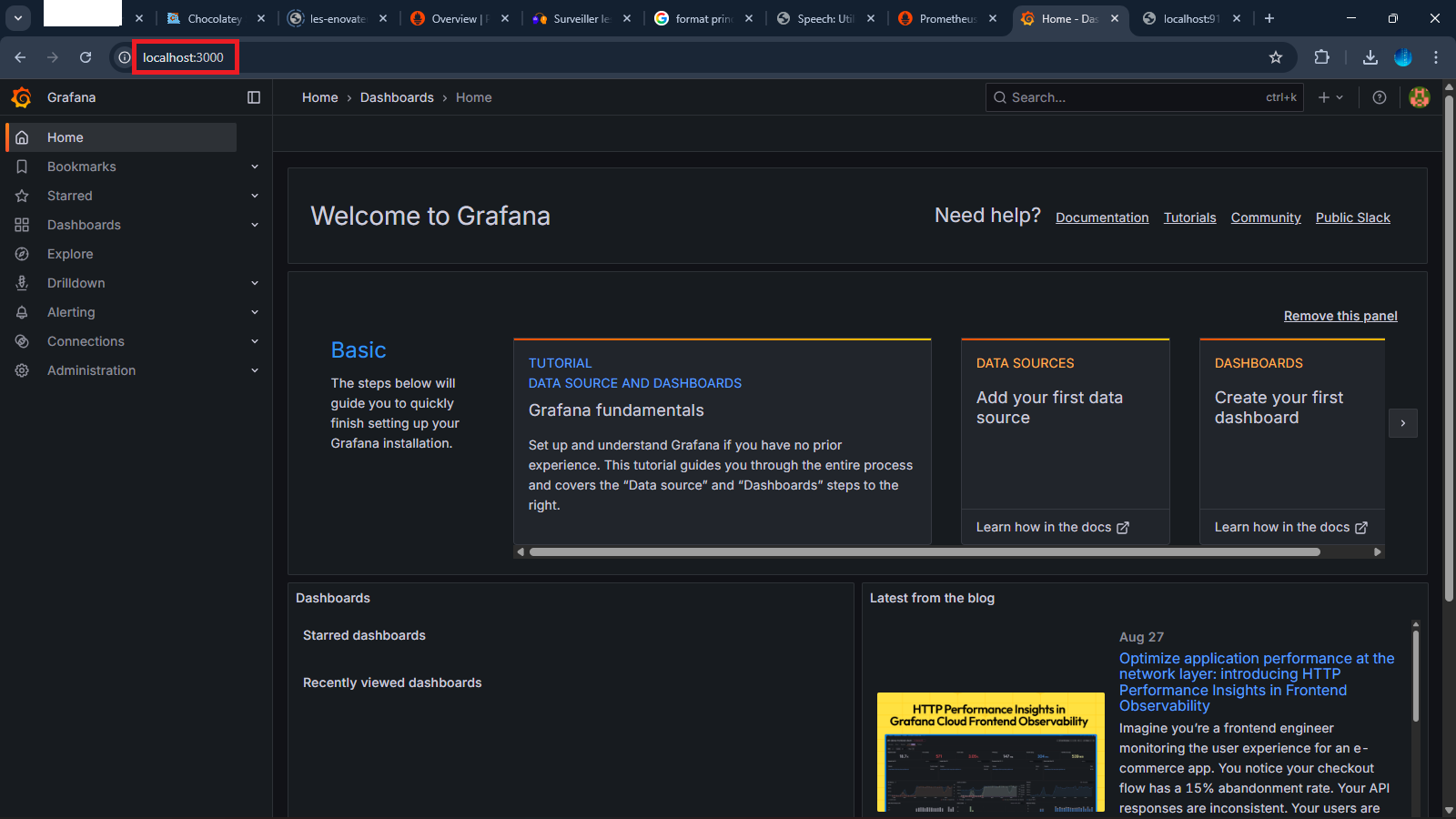Viewport: 1456px width, 819px height.
Task: Bookmark page with the star icon
Action: coord(1276,57)
